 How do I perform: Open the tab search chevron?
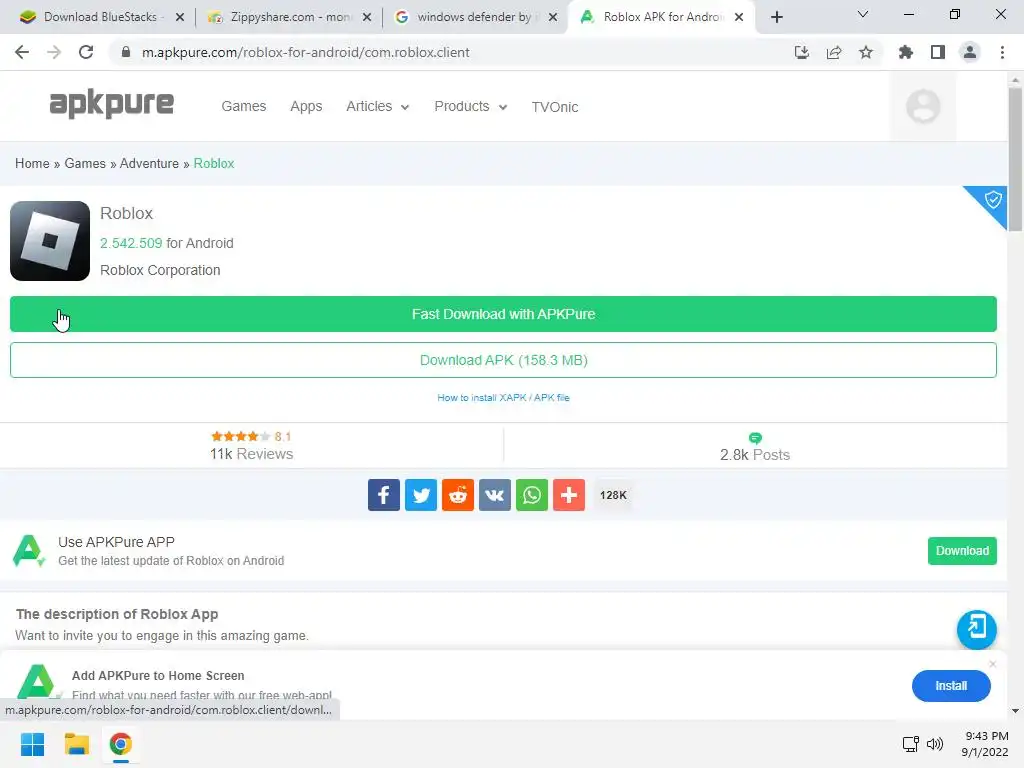coord(863,14)
